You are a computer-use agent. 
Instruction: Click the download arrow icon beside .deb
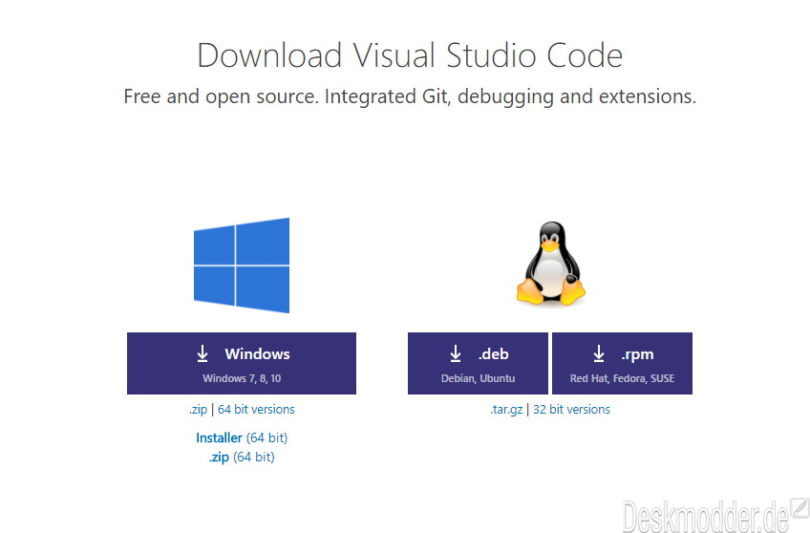[456, 354]
